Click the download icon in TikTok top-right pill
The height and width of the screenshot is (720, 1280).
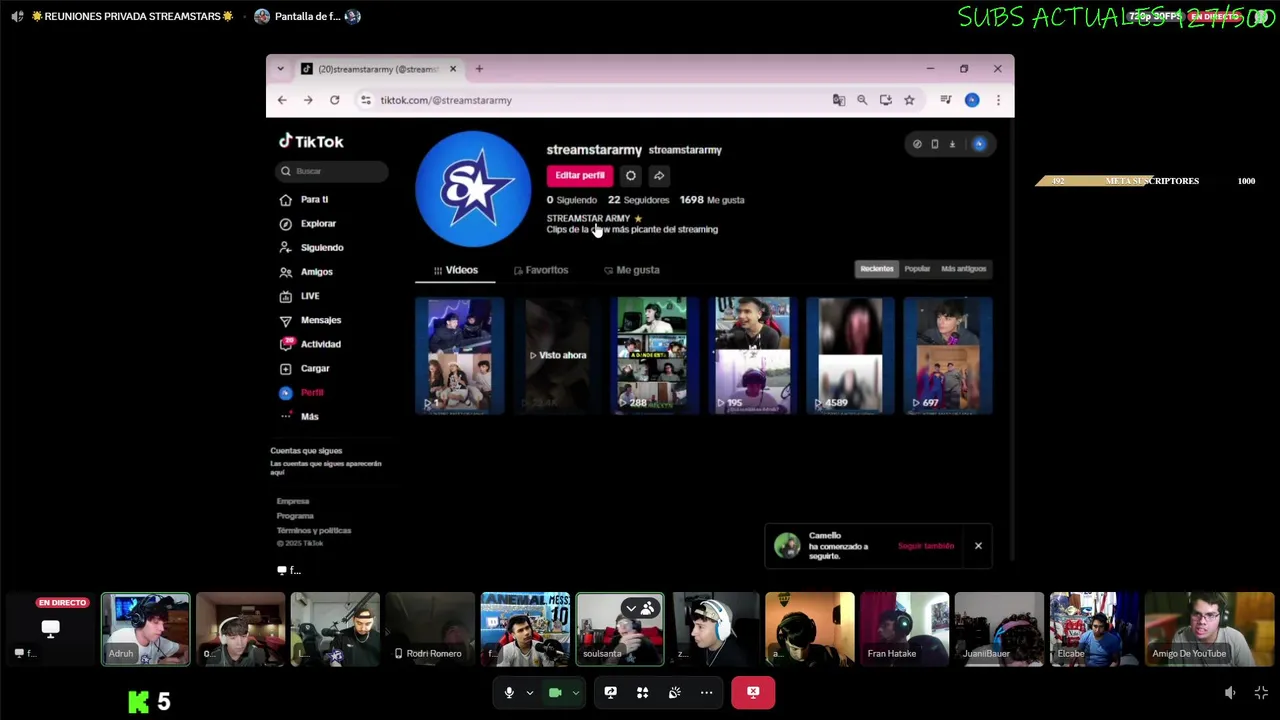[952, 144]
